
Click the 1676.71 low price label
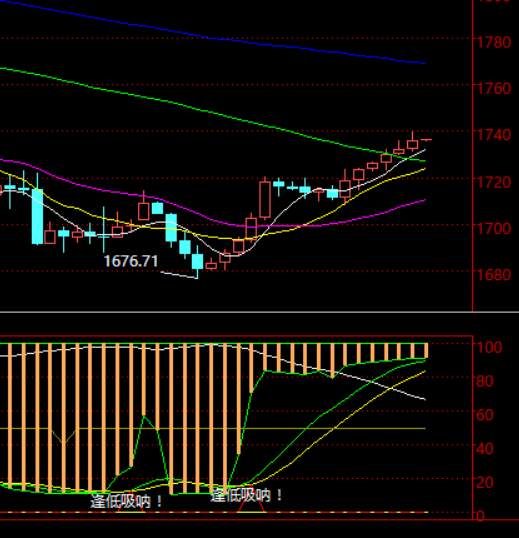tap(131, 261)
